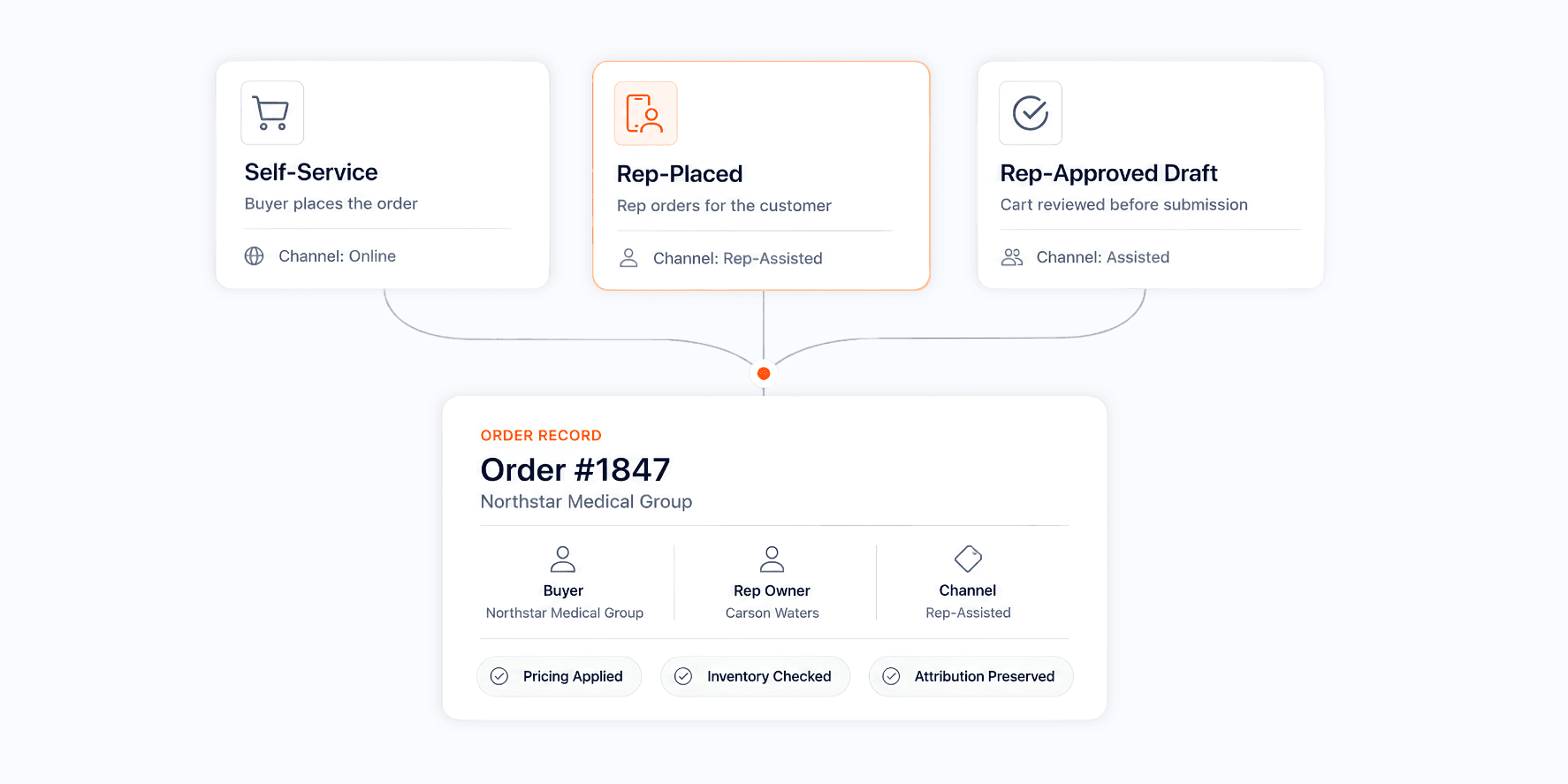Select the Carson Waters rep owner name
Viewport: 1568px width, 784px height.
click(773, 613)
